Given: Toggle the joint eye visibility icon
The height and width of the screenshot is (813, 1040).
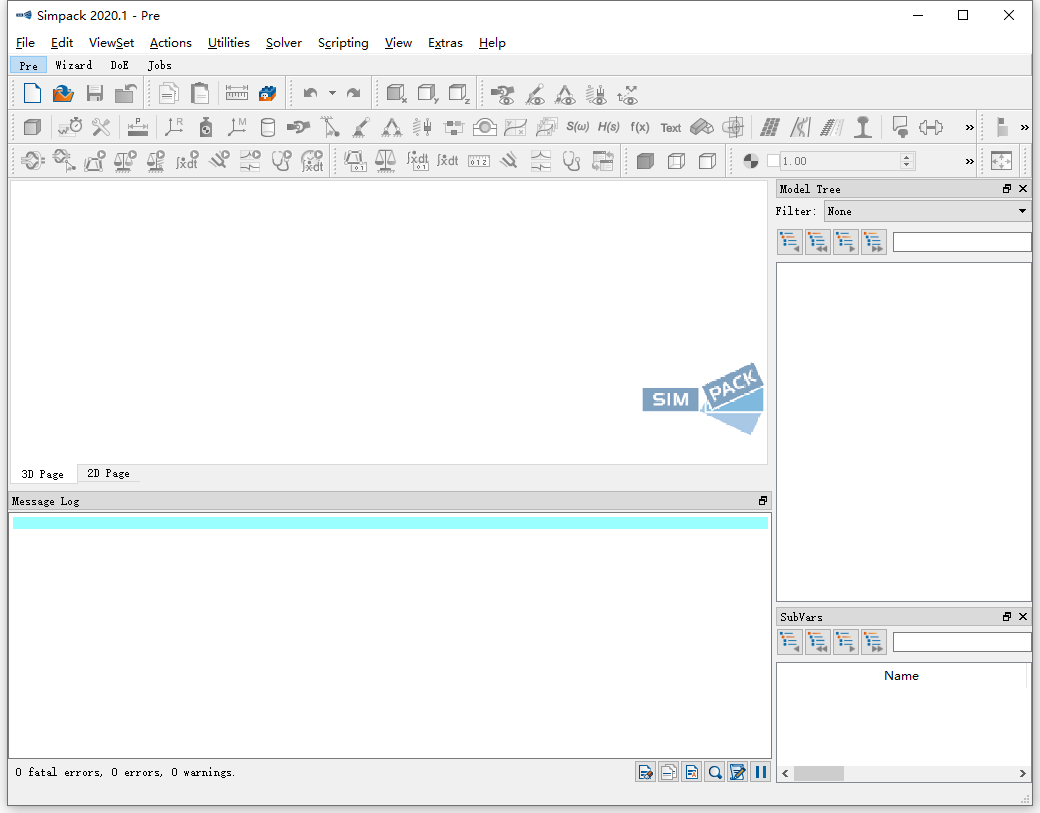Looking at the screenshot, I should 535,94.
